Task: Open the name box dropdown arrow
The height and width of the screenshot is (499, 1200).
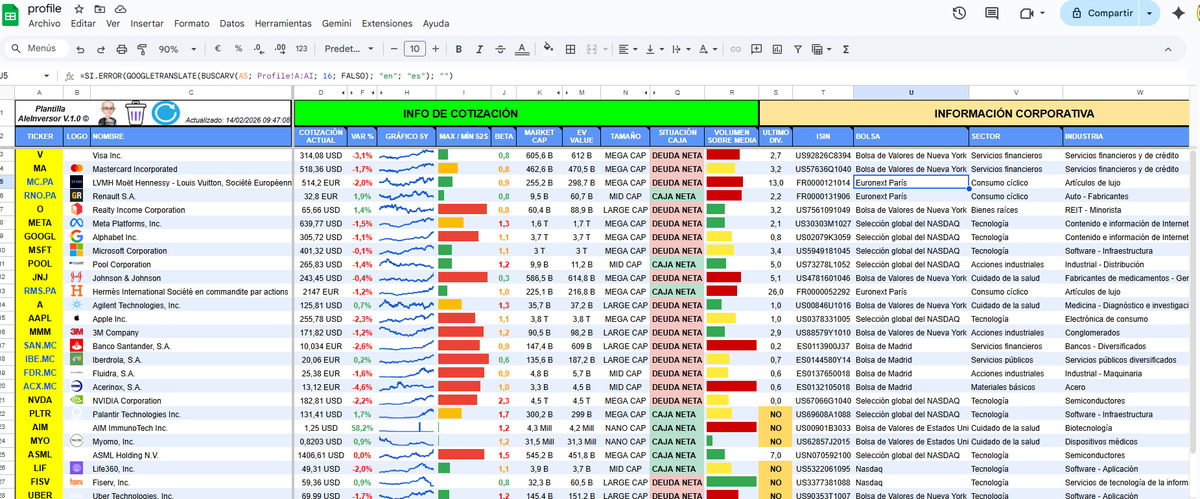Action: click(x=46, y=76)
